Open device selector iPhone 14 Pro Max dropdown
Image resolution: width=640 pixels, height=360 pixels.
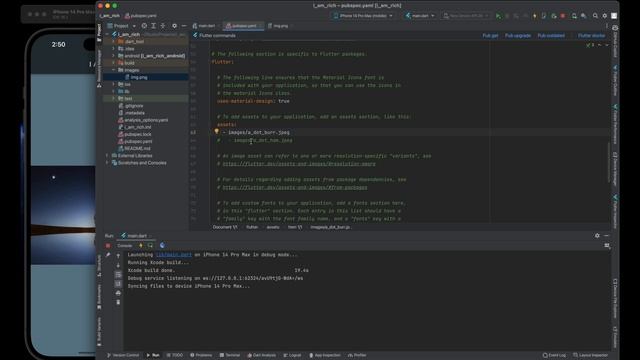click(363, 16)
